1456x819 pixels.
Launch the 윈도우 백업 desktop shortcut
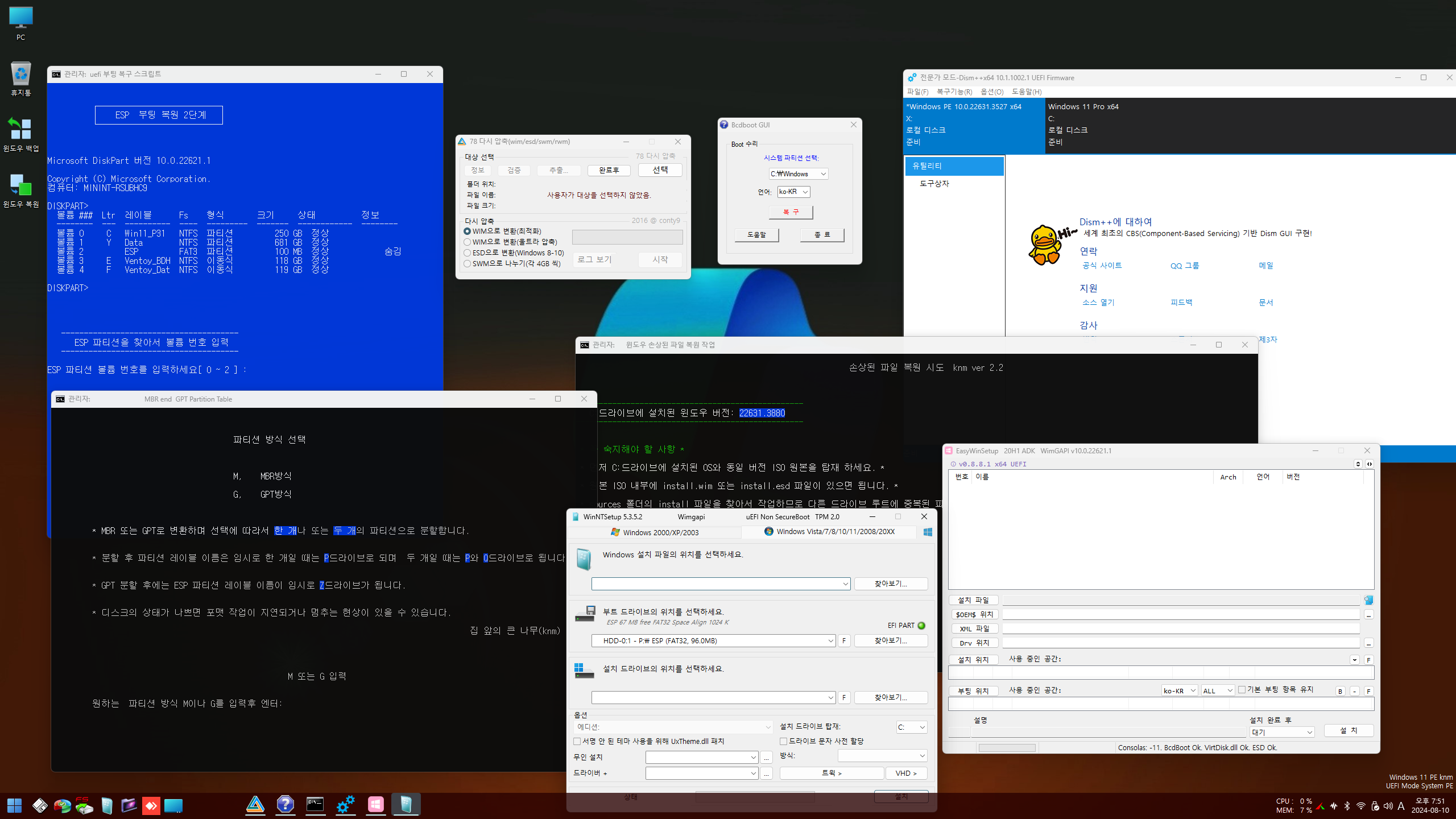tap(20, 134)
